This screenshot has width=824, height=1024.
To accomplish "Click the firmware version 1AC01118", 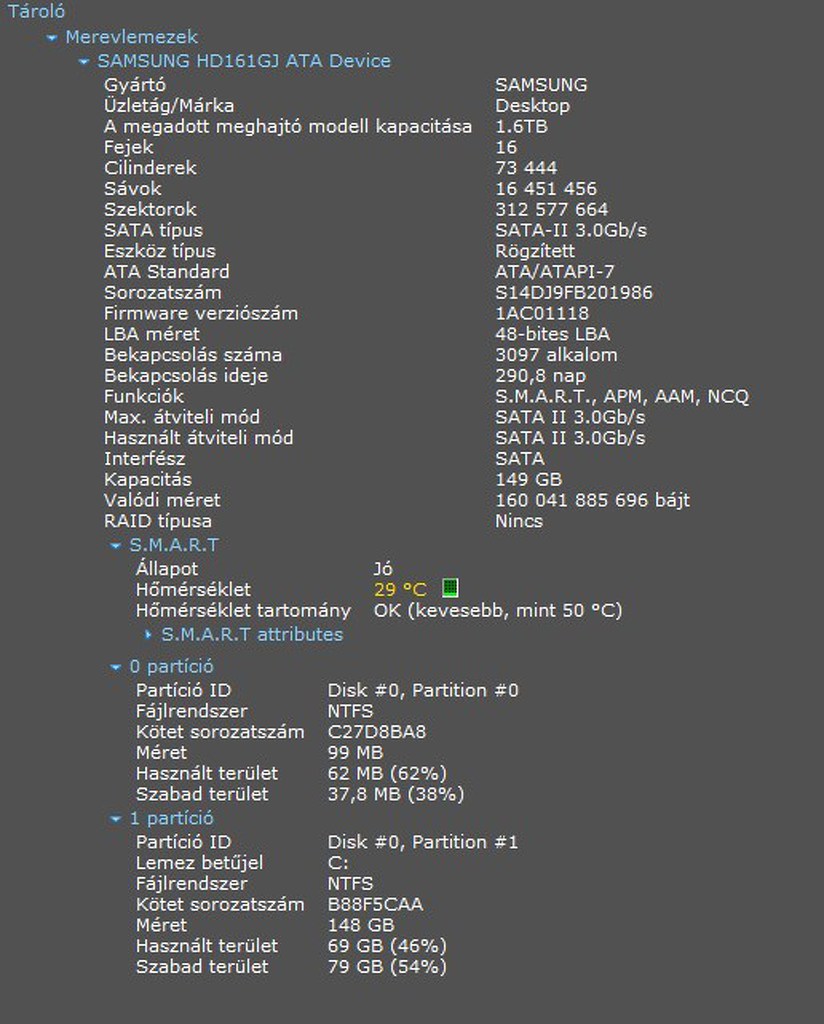I will 541,314.
